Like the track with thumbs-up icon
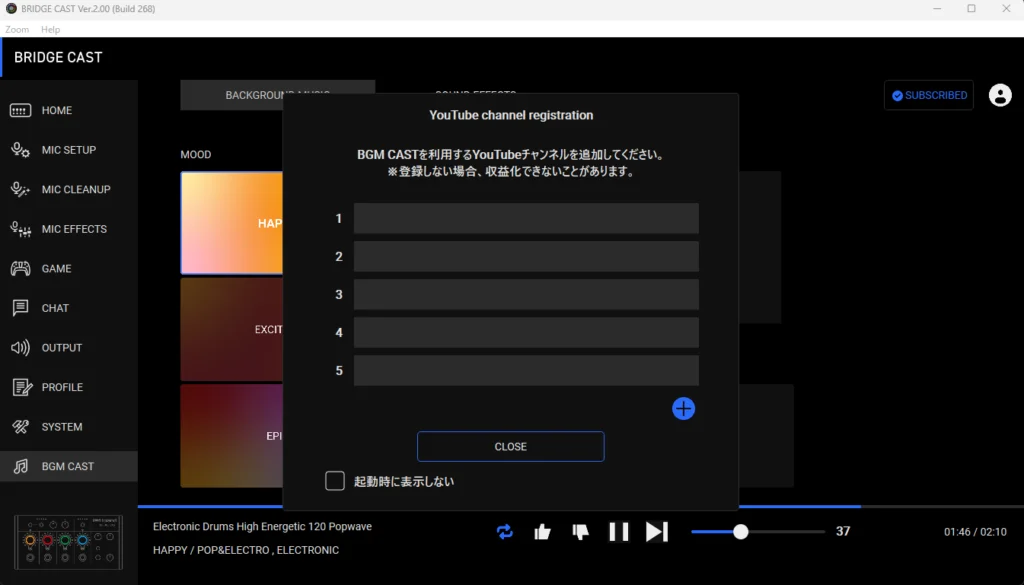This screenshot has height=585, width=1024. (542, 532)
